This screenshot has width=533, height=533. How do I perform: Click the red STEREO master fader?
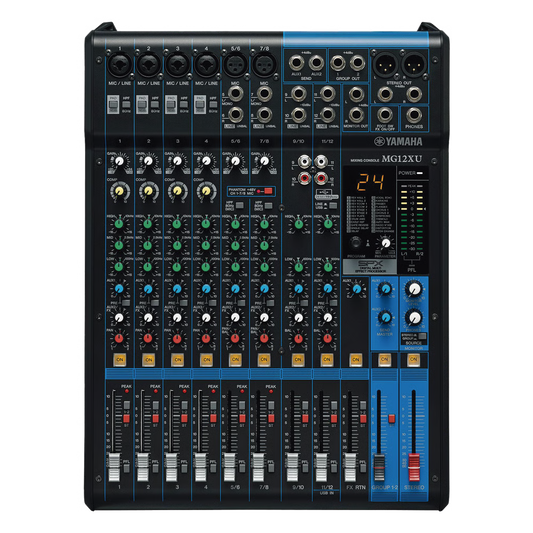(x=414, y=467)
